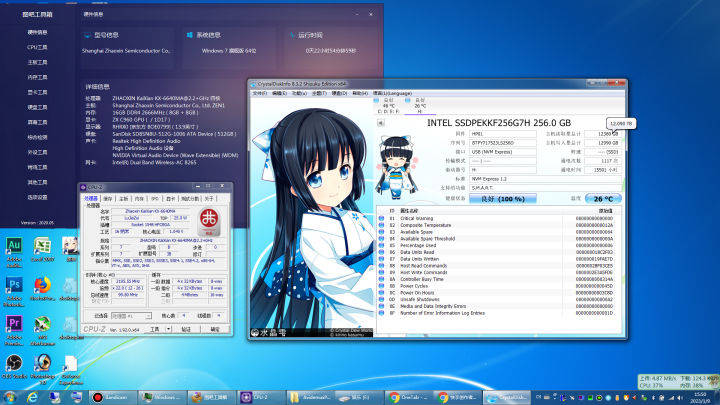Image resolution: width=720 pixels, height=405 pixels.
Task: Open 功能 menu in CrystalDiskInfo
Action: click(x=299, y=93)
